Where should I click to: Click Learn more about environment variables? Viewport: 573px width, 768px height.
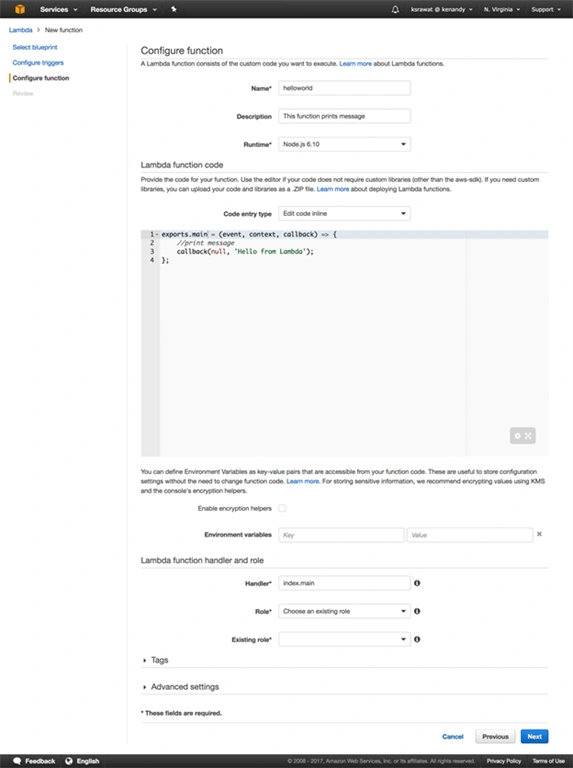click(x=302, y=481)
